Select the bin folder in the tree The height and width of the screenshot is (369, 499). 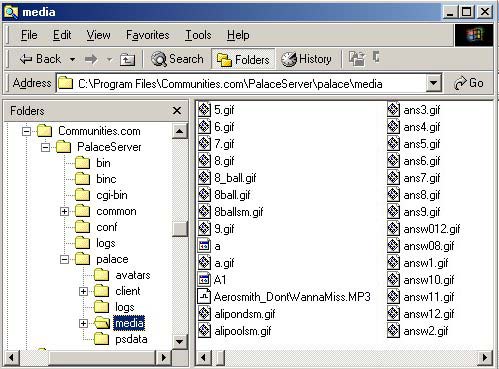pos(103,163)
